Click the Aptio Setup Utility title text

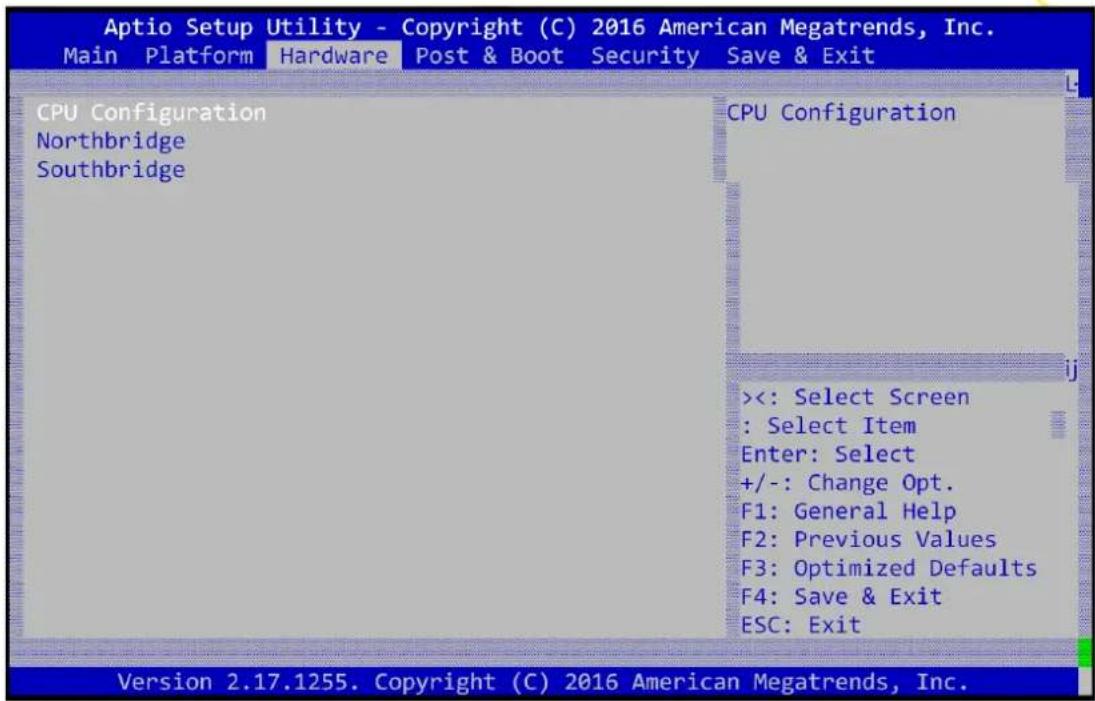pyautogui.click(x=549, y=28)
